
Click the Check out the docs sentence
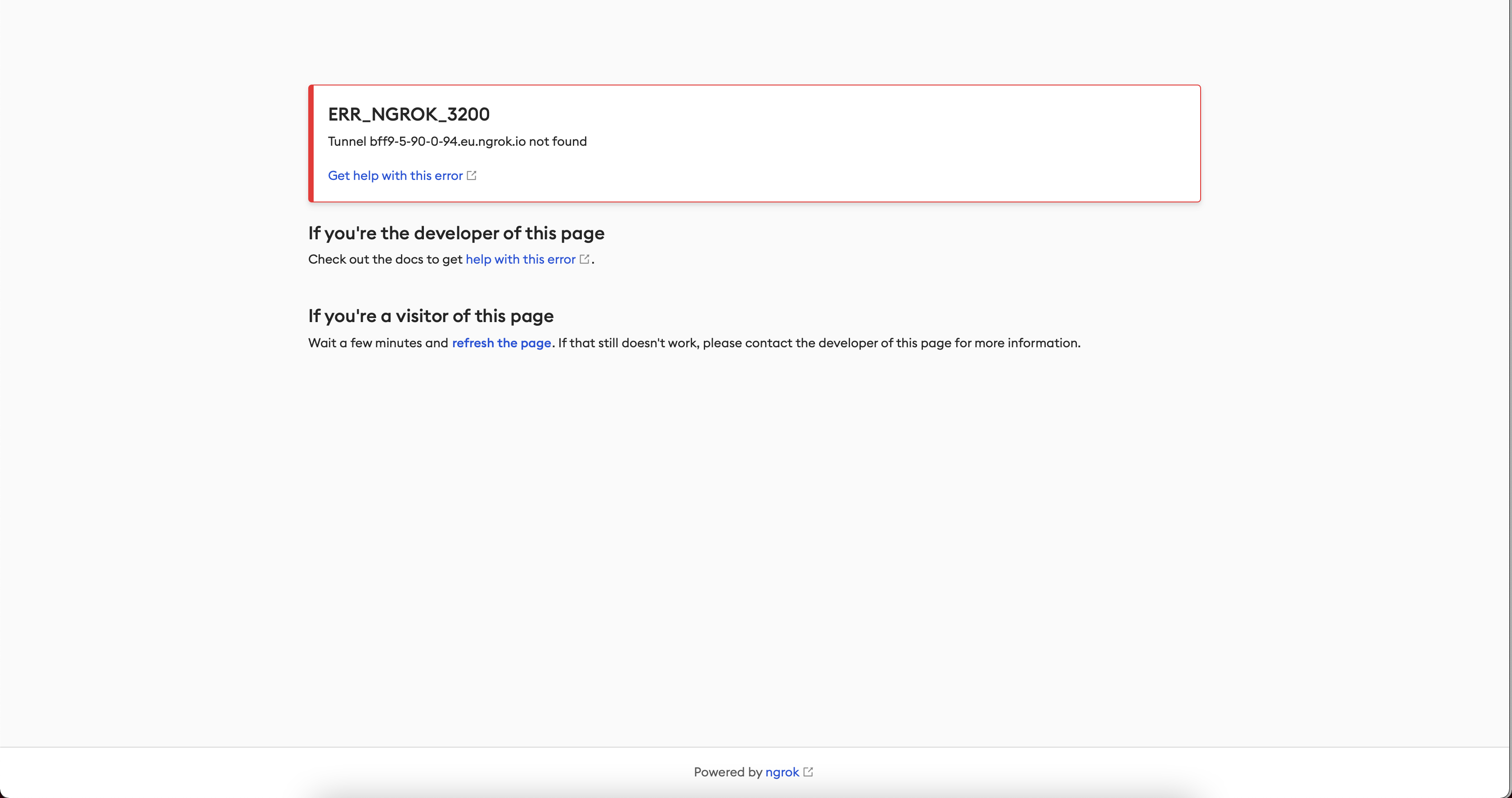coord(384,259)
